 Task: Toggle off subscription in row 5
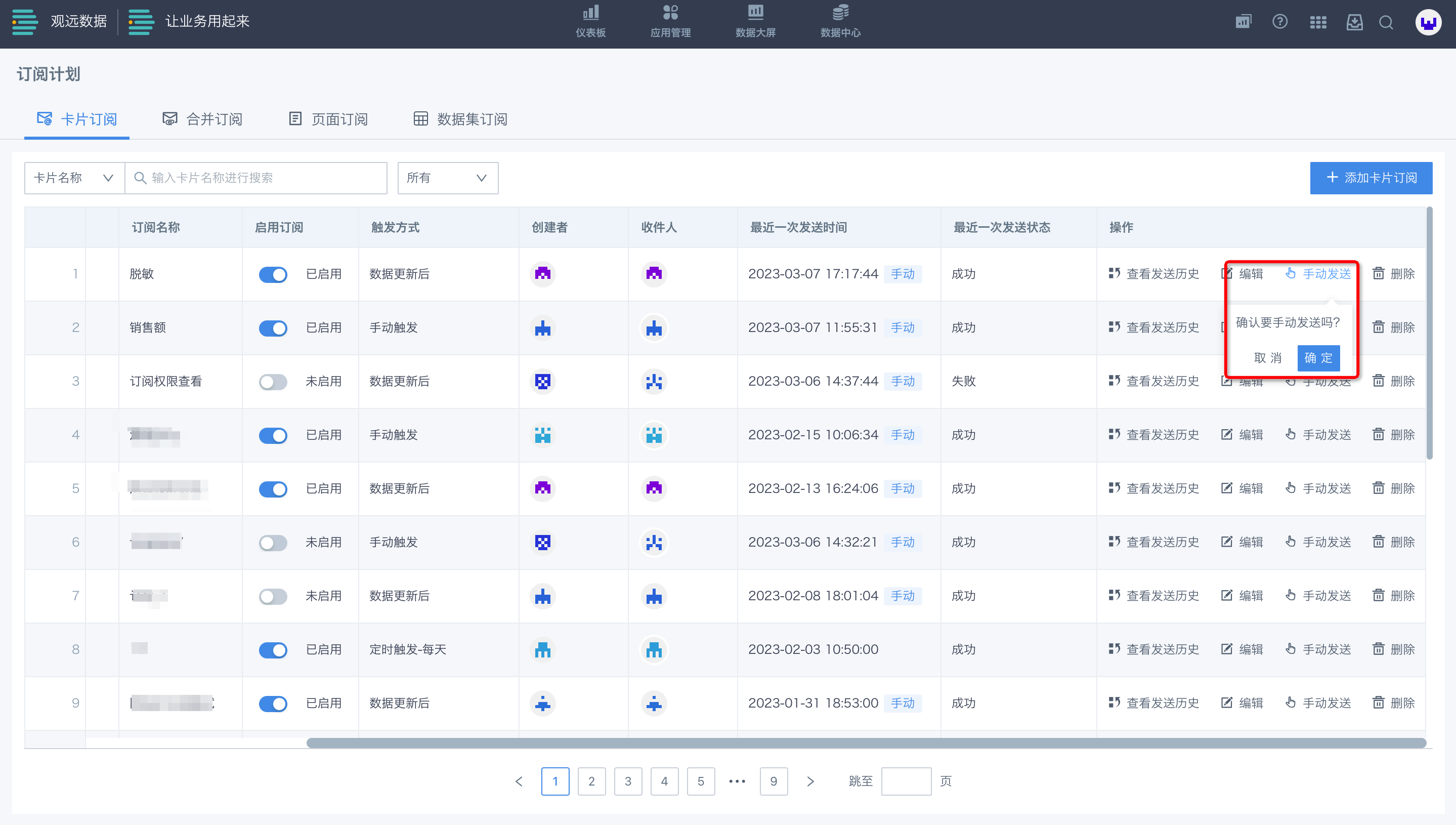[273, 489]
